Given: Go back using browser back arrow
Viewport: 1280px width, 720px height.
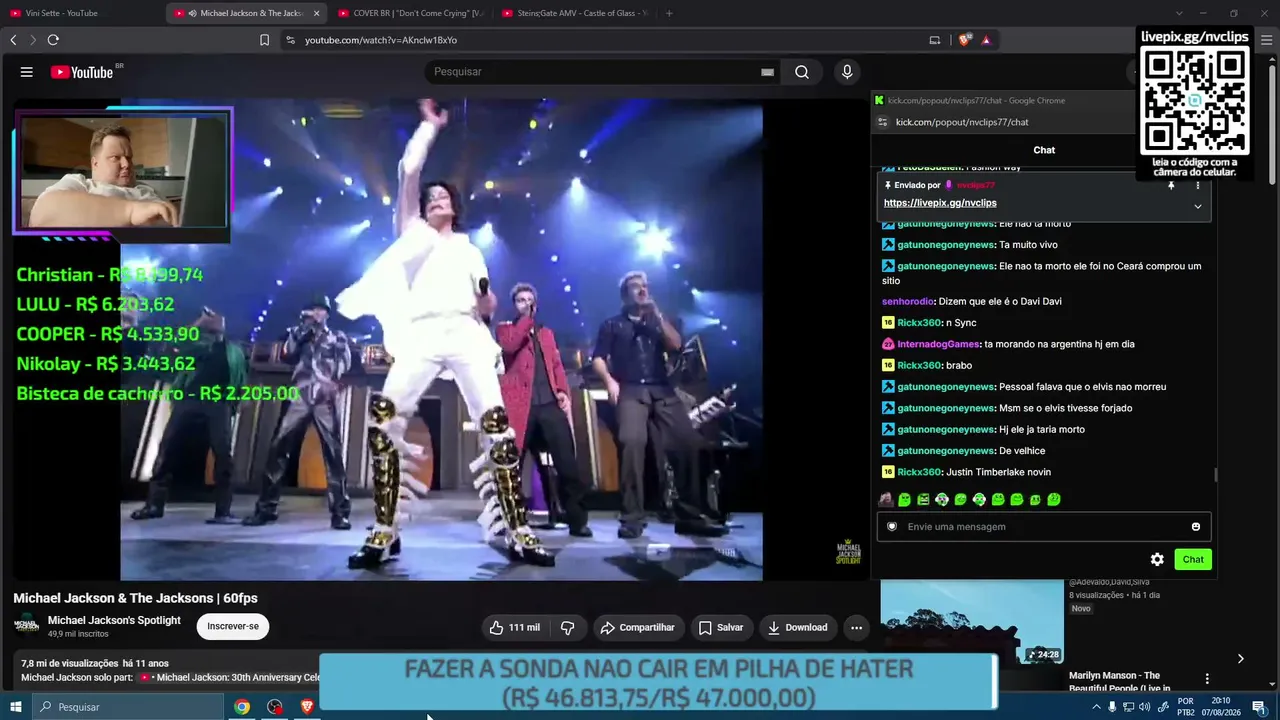Looking at the screenshot, I should pos(13,40).
